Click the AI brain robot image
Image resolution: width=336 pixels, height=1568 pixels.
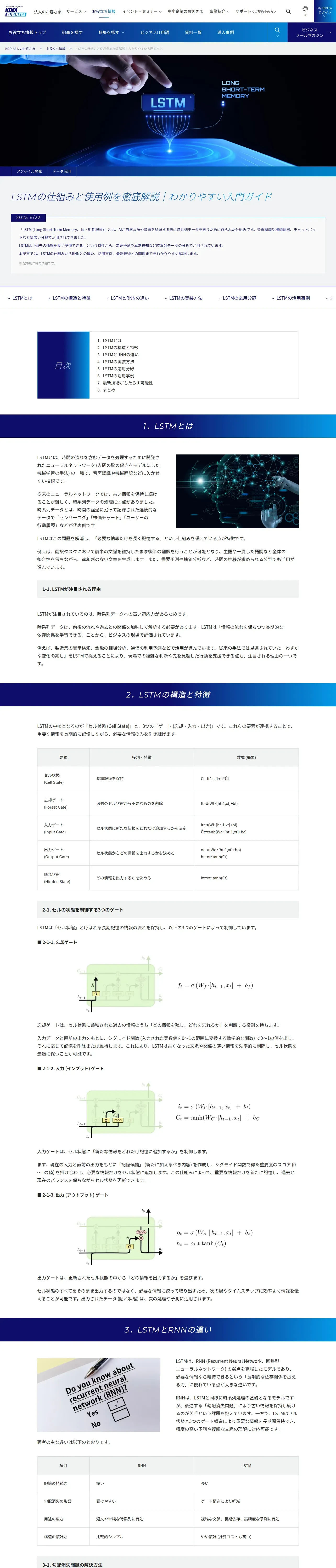pyautogui.click(x=237, y=491)
